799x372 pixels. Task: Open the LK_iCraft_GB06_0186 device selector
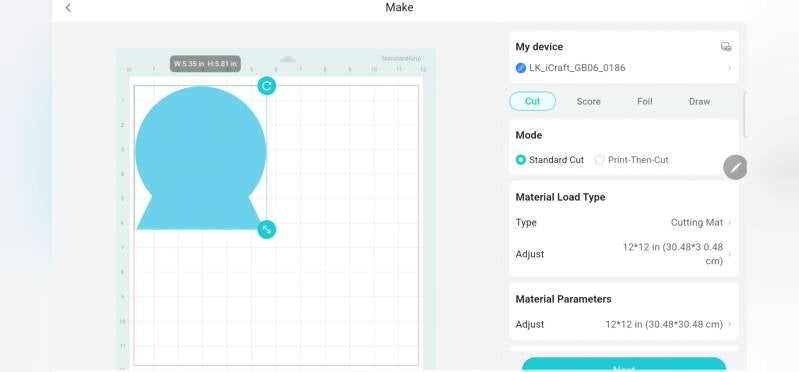[x=624, y=68]
